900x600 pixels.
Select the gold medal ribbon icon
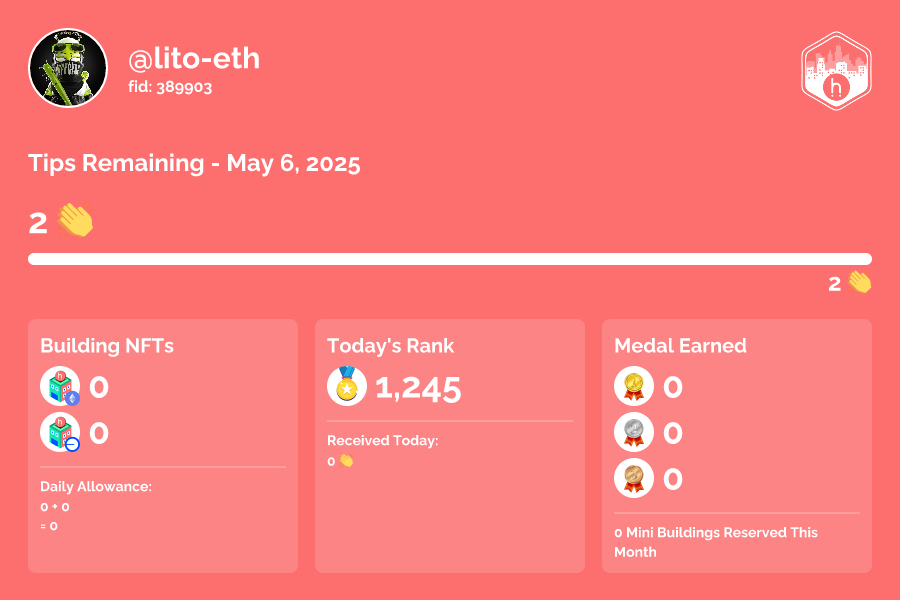pyautogui.click(x=634, y=386)
